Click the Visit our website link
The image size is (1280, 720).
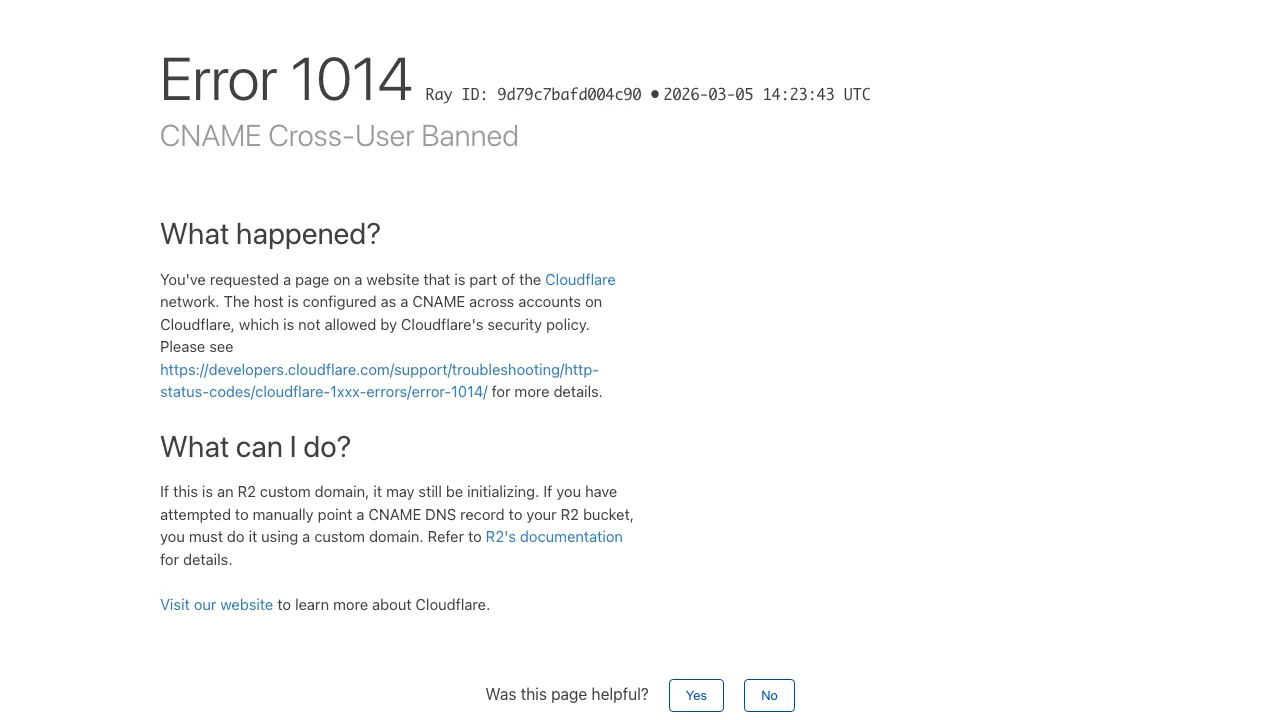(x=216, y=605)
